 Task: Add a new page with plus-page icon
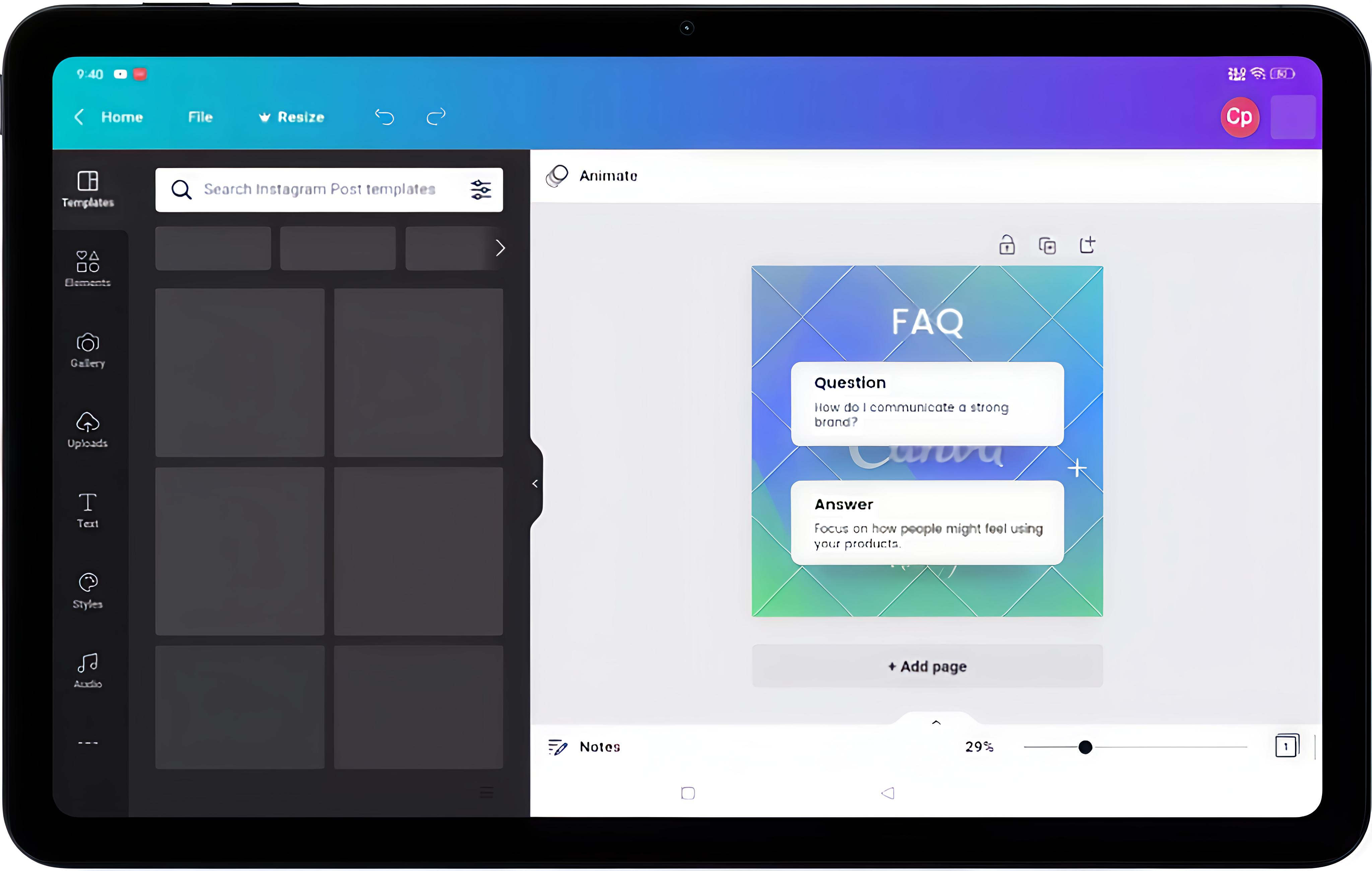tap(1087, 245)
